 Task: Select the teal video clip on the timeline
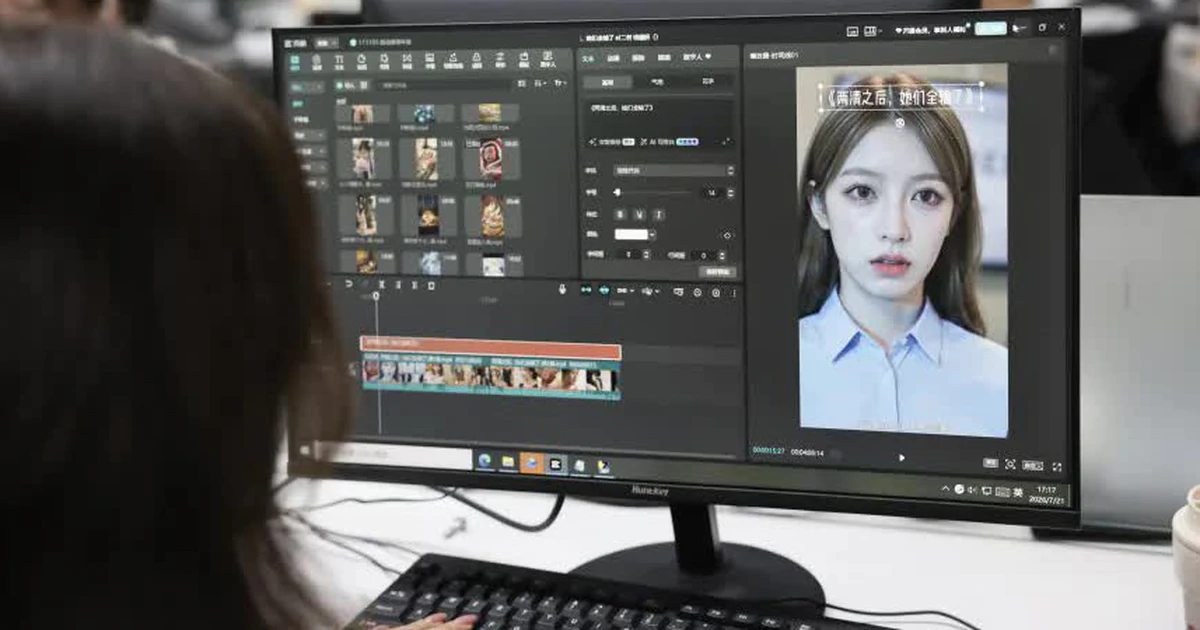(490, 378)
